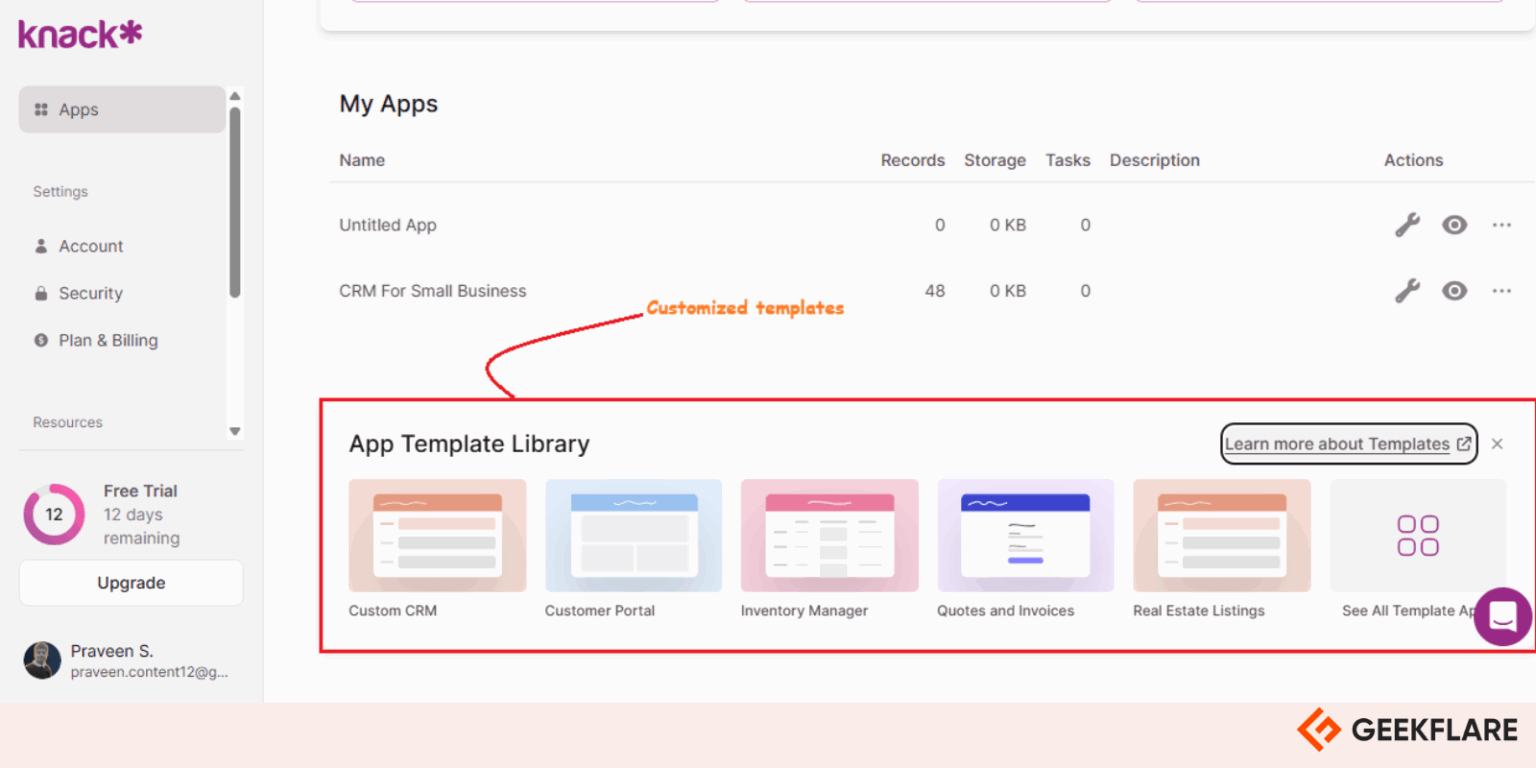Screen dimensions: 1536x768
Task: Open the chat support bubble
Action: (1502, 616)
